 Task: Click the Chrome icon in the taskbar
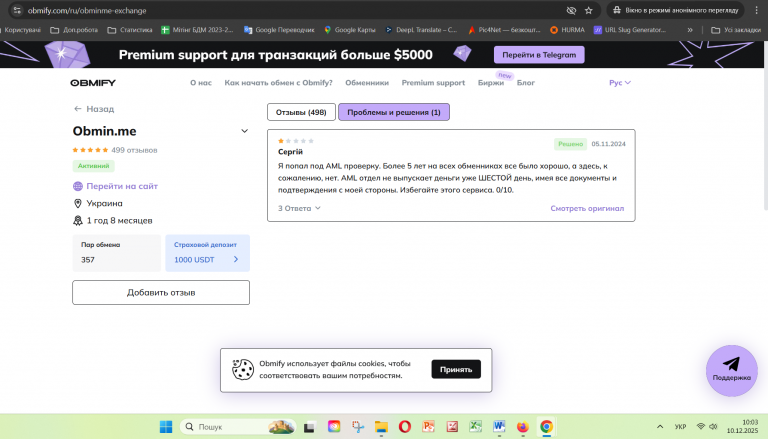coord(546,427)
